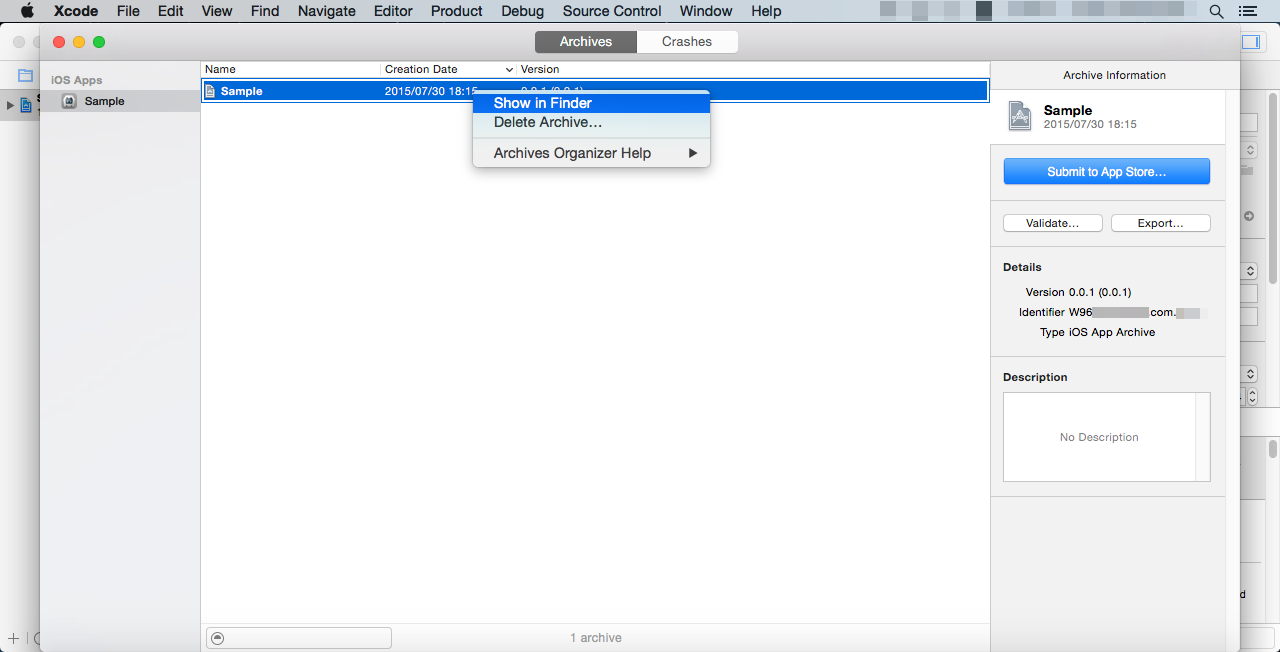This screenshot has width=1280, height=652.
Task: Open Spotlight search in menu bar
Action: [x=1216, y=11]
